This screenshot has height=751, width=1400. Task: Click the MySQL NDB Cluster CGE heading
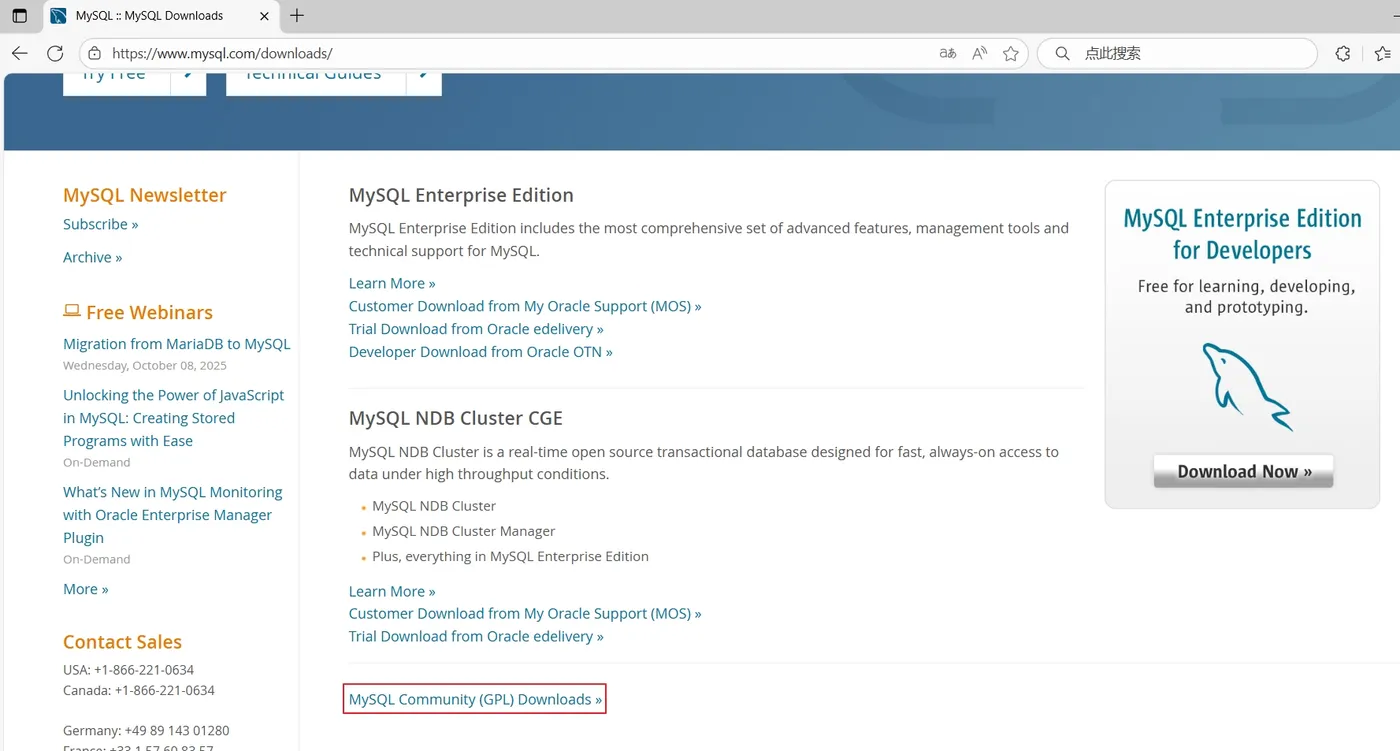(x=456, y=418)
